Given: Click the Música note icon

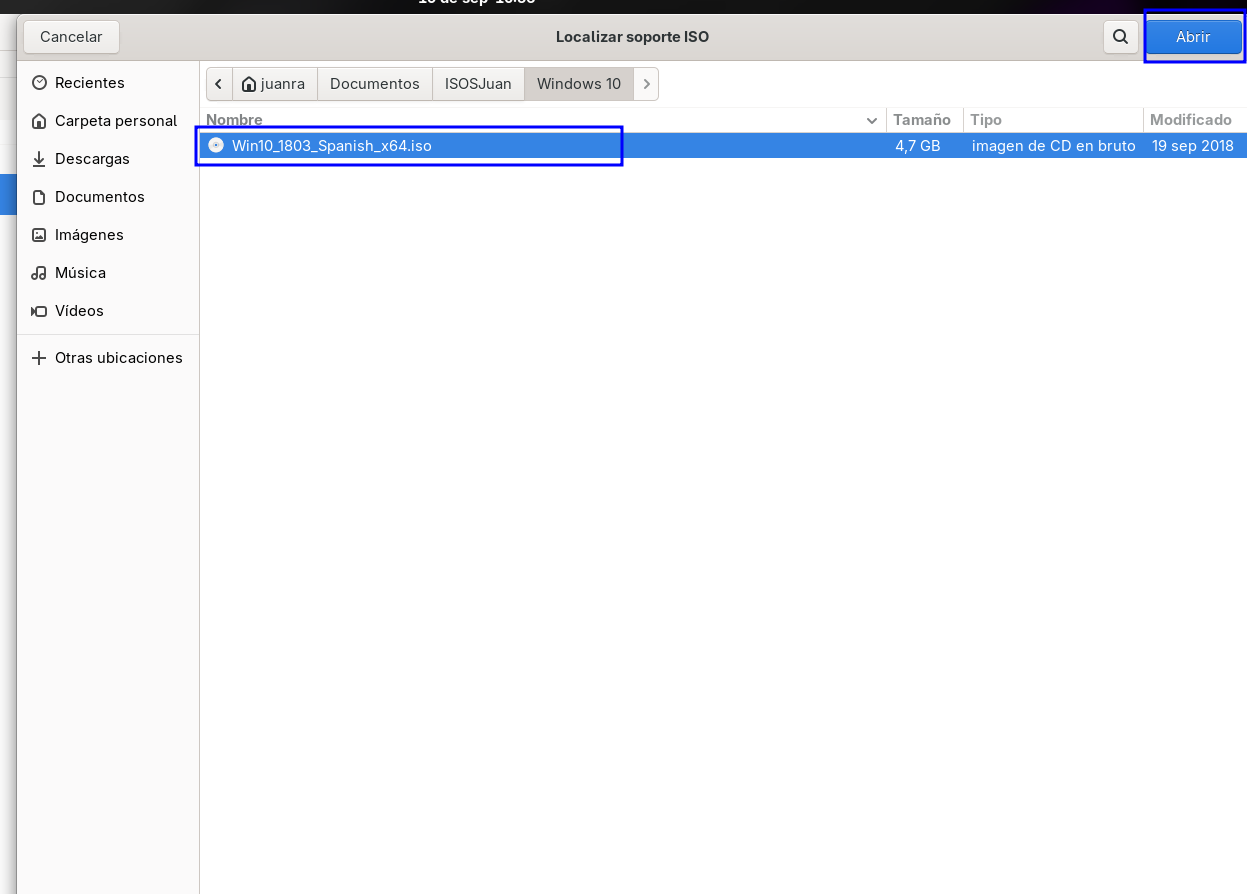Looking at the screenshot, I should point(39,273).
